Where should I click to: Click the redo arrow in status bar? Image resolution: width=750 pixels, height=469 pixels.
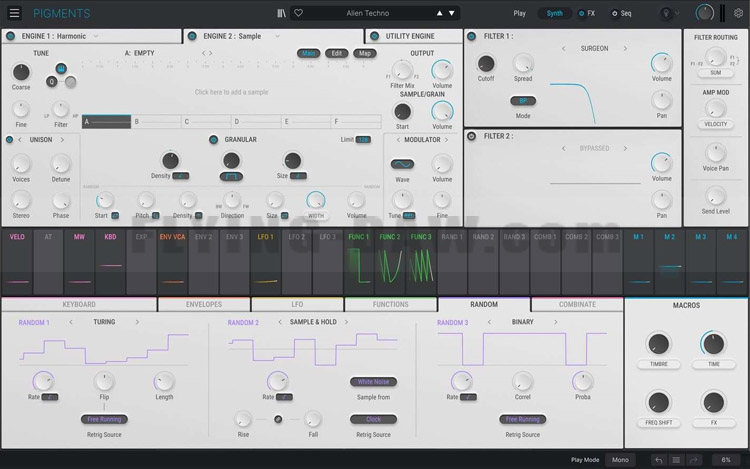693,460
